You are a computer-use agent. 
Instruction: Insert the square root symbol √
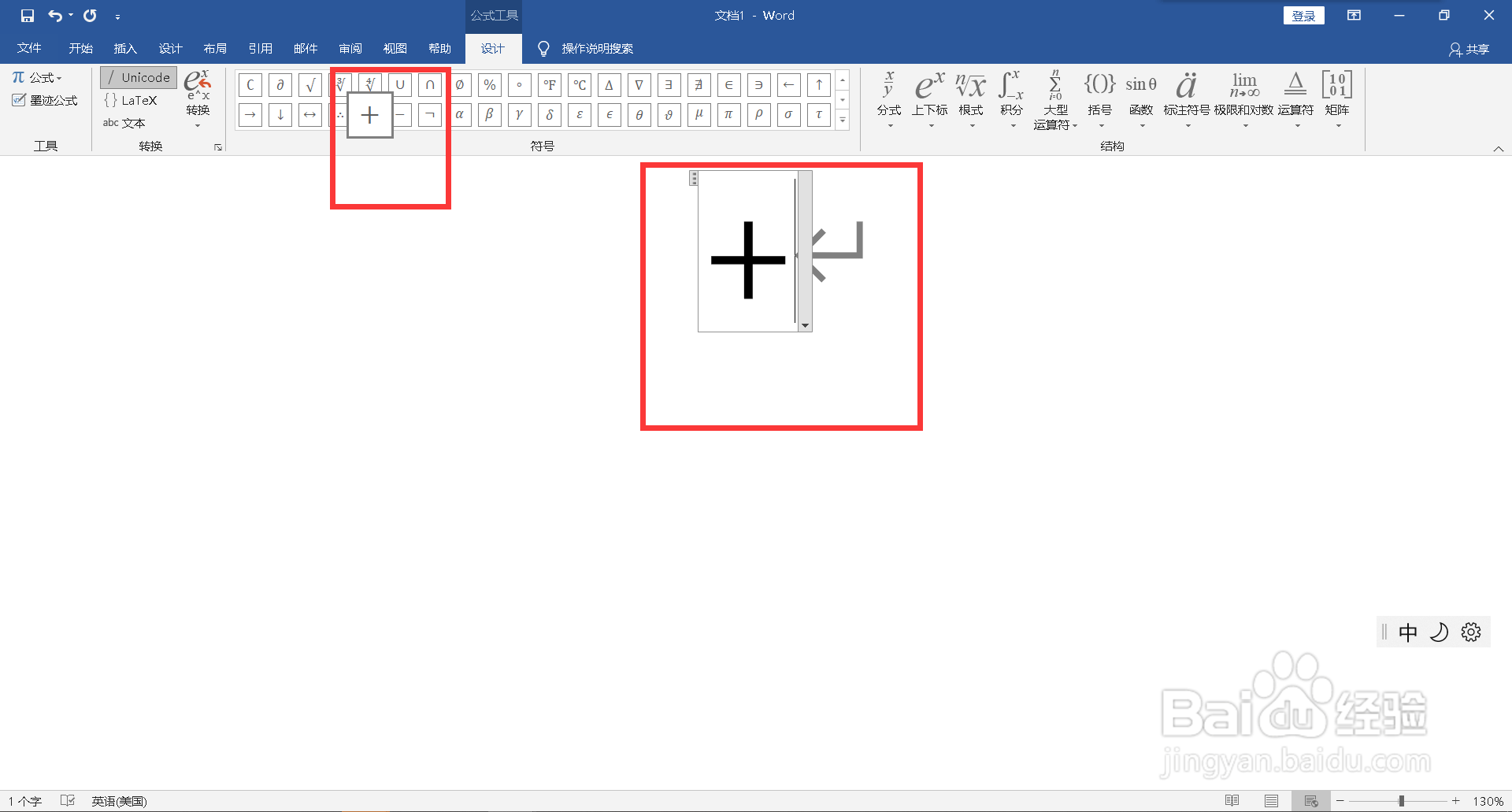pos(310,85)
